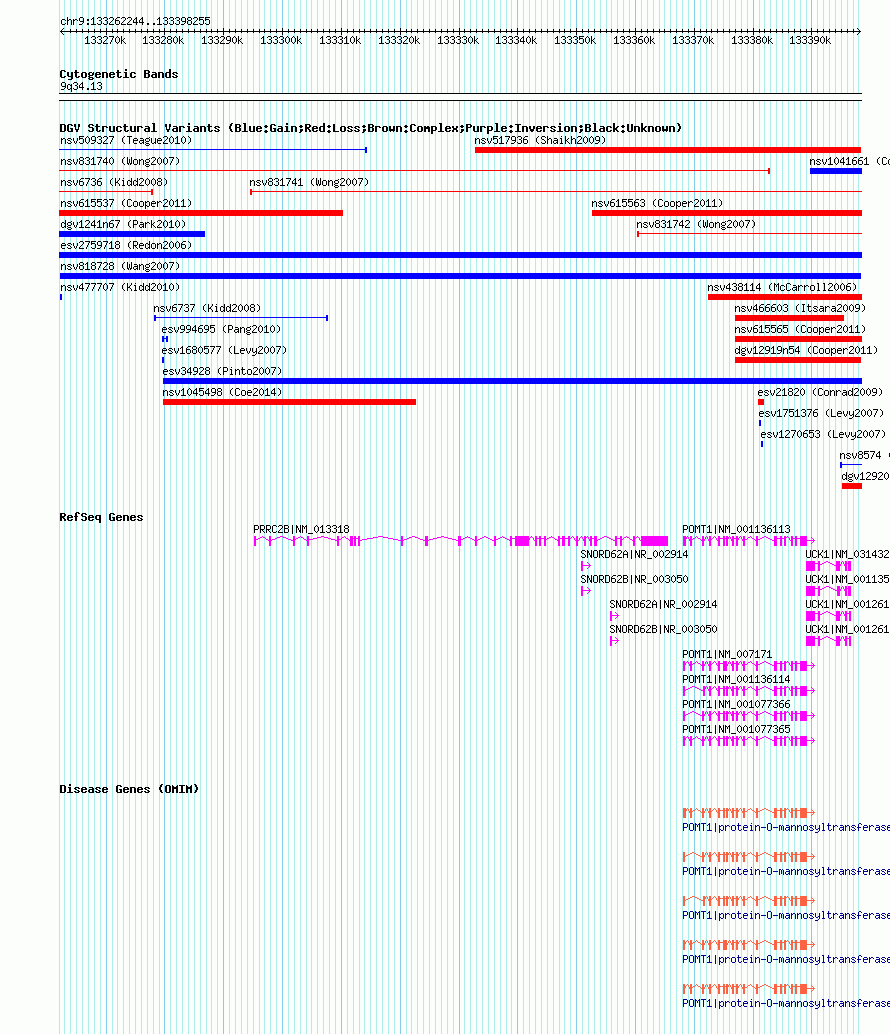This screenshot has width=890, height=1034.
Task: Click the nsv477707 (Kidd2010) label
Action: click(x=120, y=288)
